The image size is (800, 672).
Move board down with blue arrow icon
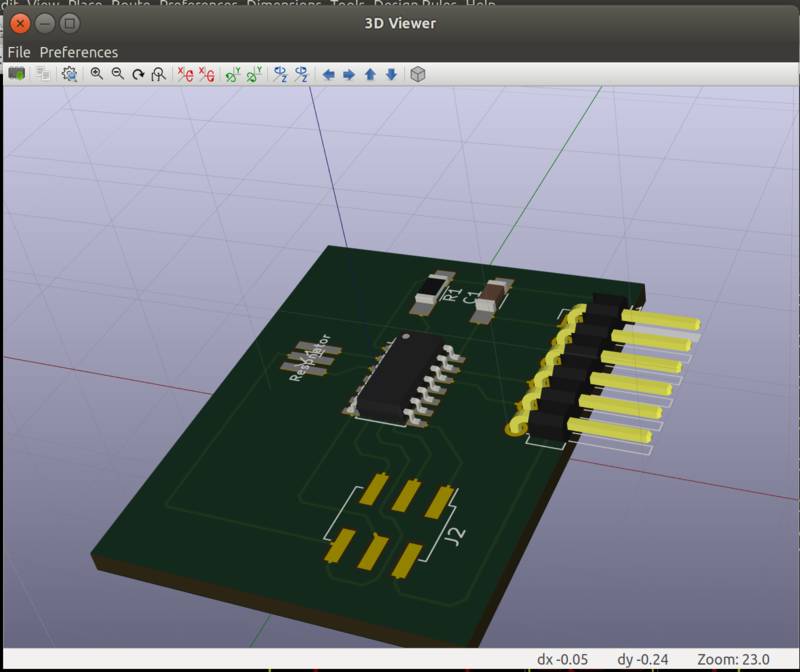tap(391, 74)
